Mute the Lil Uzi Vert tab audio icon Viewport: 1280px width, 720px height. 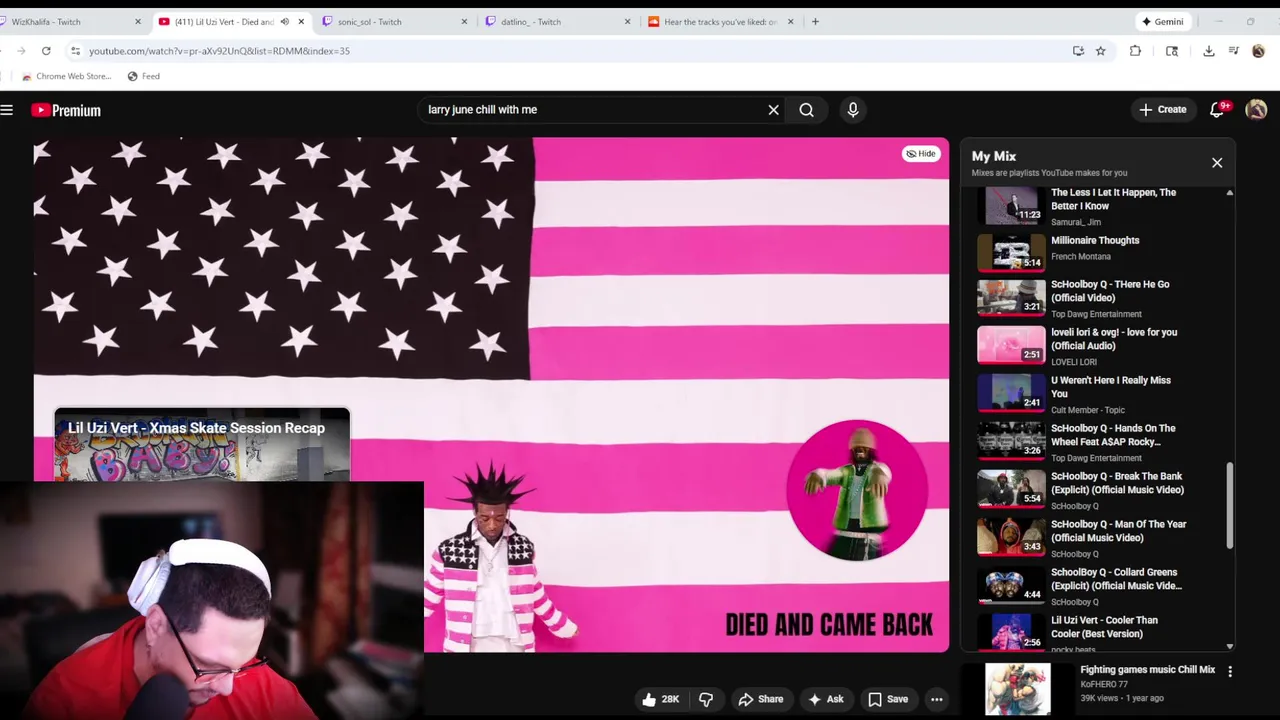[284, 21]
